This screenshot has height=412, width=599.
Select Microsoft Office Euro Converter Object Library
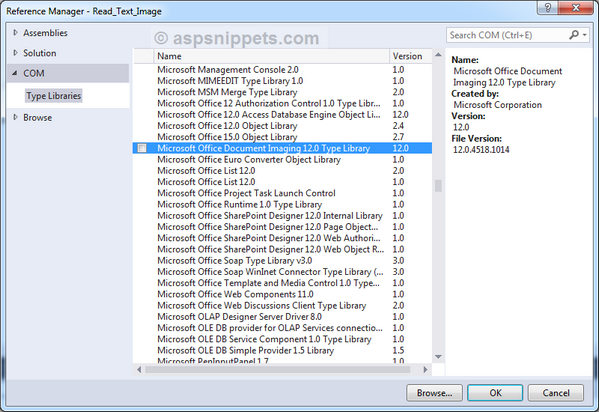pyautogui.click(x=282, y=159)
